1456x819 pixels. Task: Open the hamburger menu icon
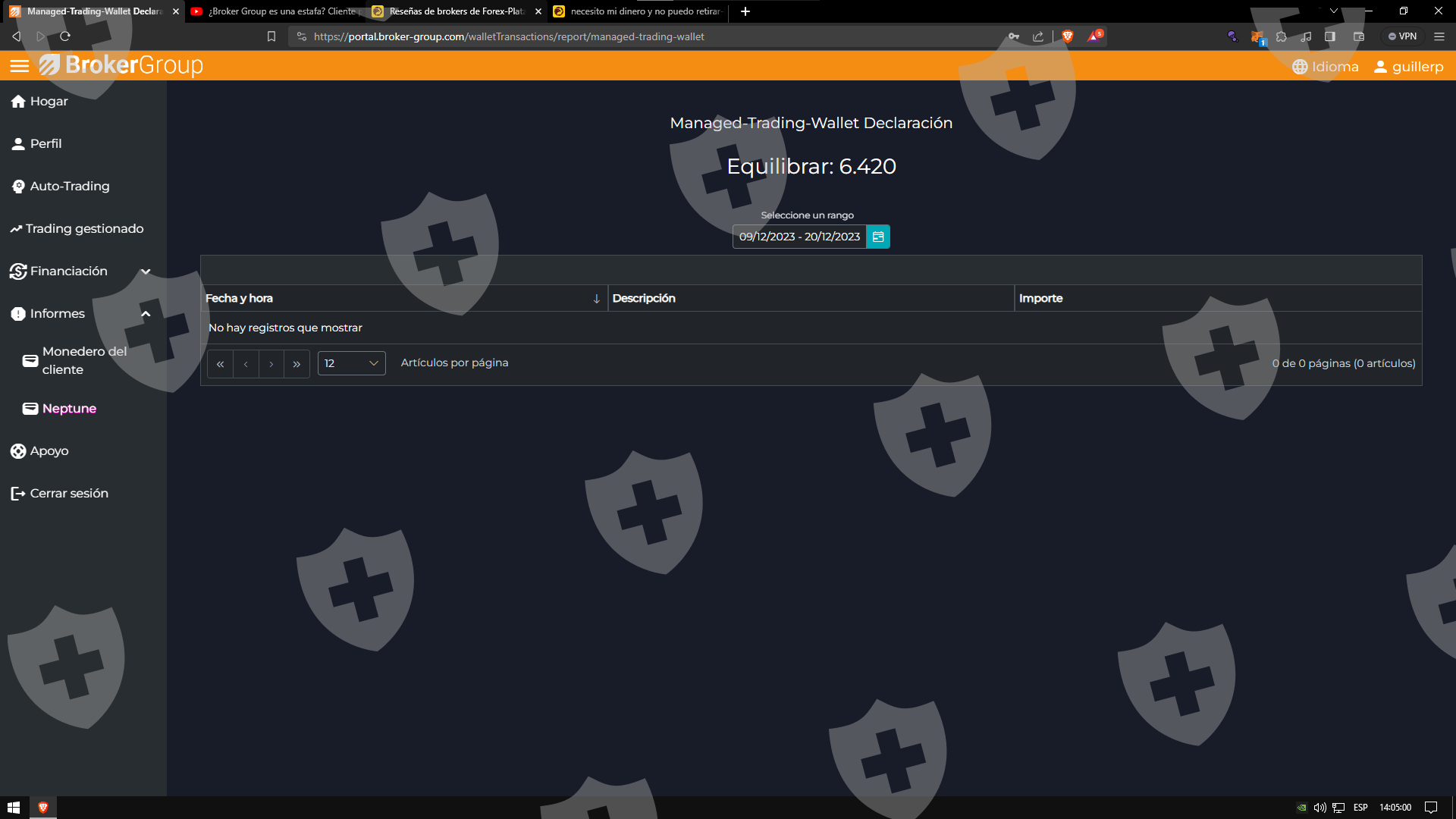(20, 66)
